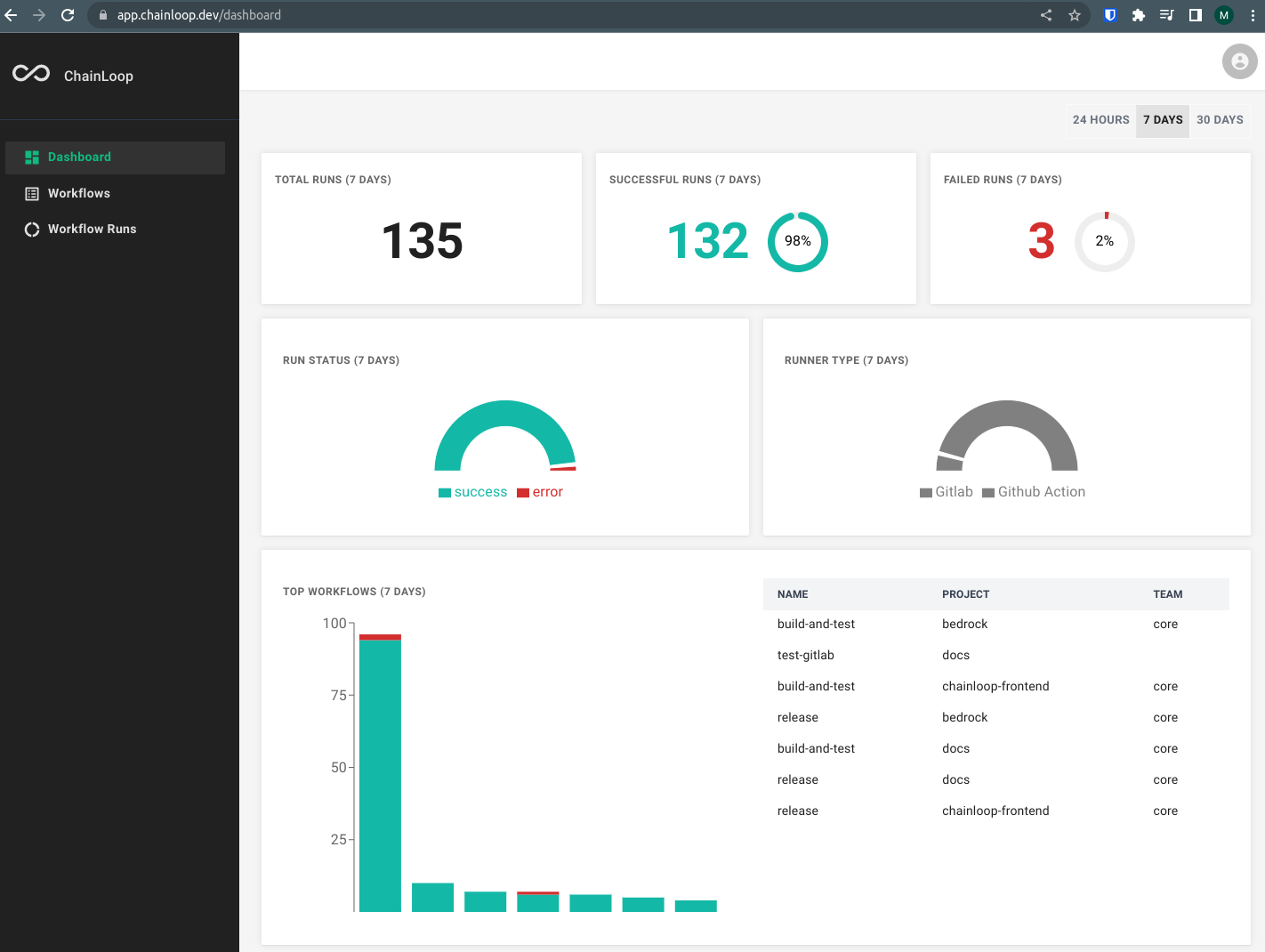This screenshot has height=952, width=1265.
Task: Click the Workflow Runs circular icon
Action: [32, 230]
